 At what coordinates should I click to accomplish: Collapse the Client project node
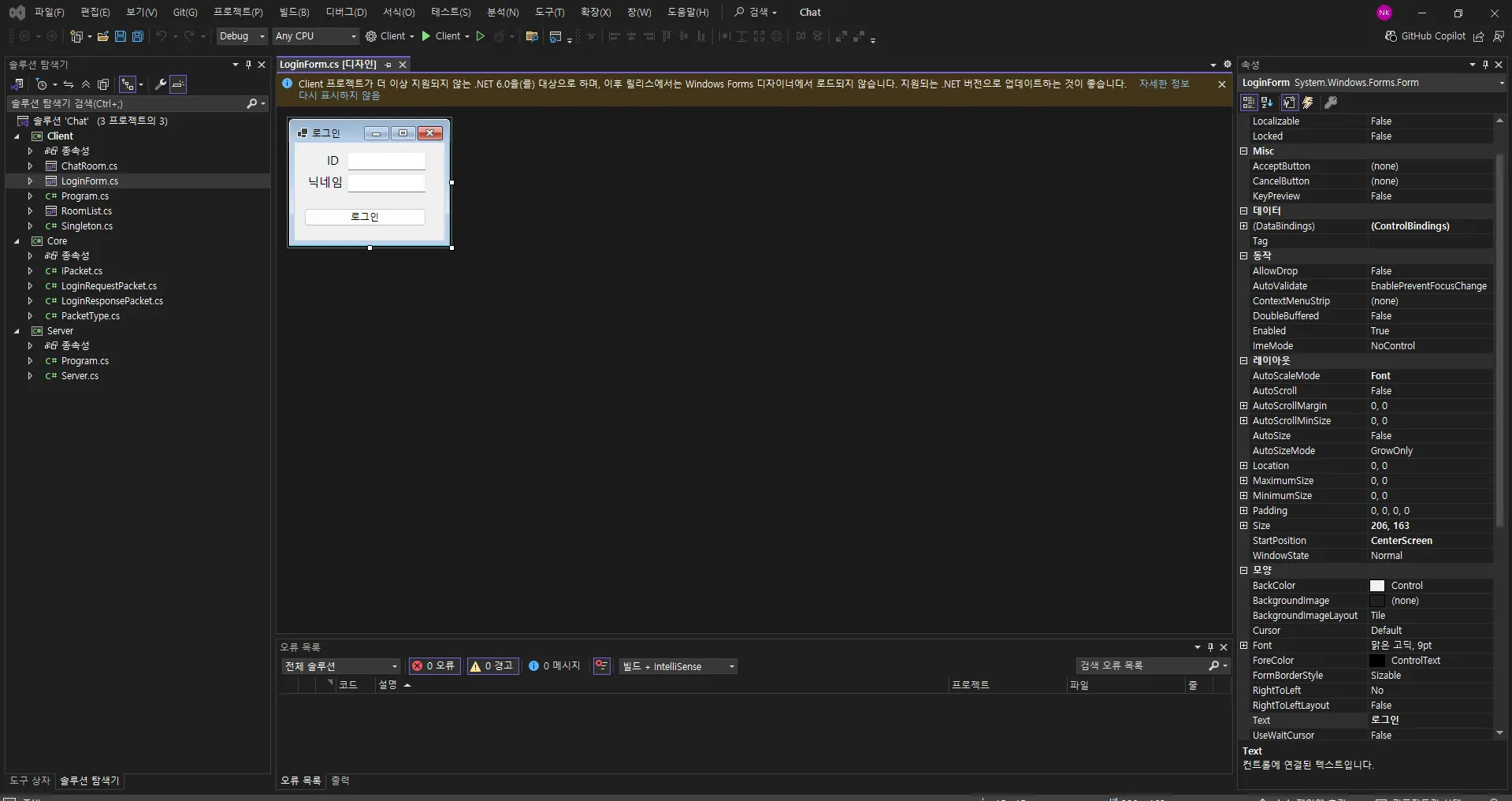pos(17,136)
